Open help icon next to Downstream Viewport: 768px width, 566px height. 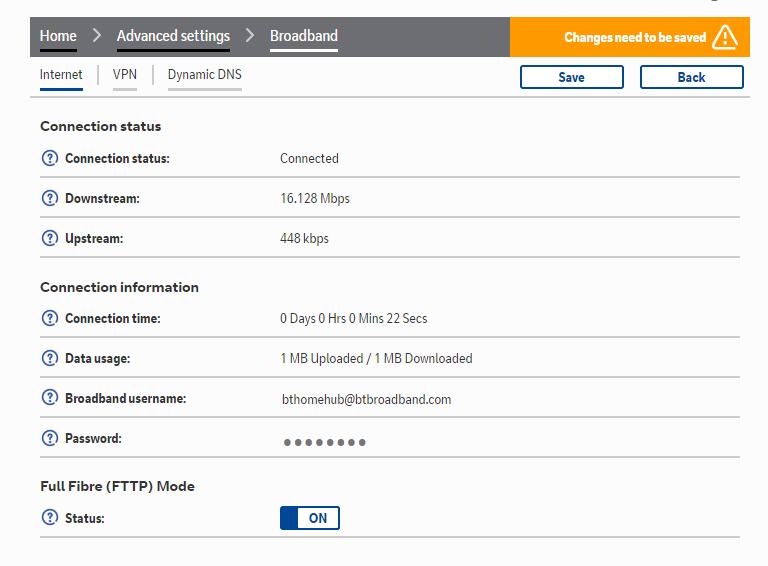(x=49, y=199)
